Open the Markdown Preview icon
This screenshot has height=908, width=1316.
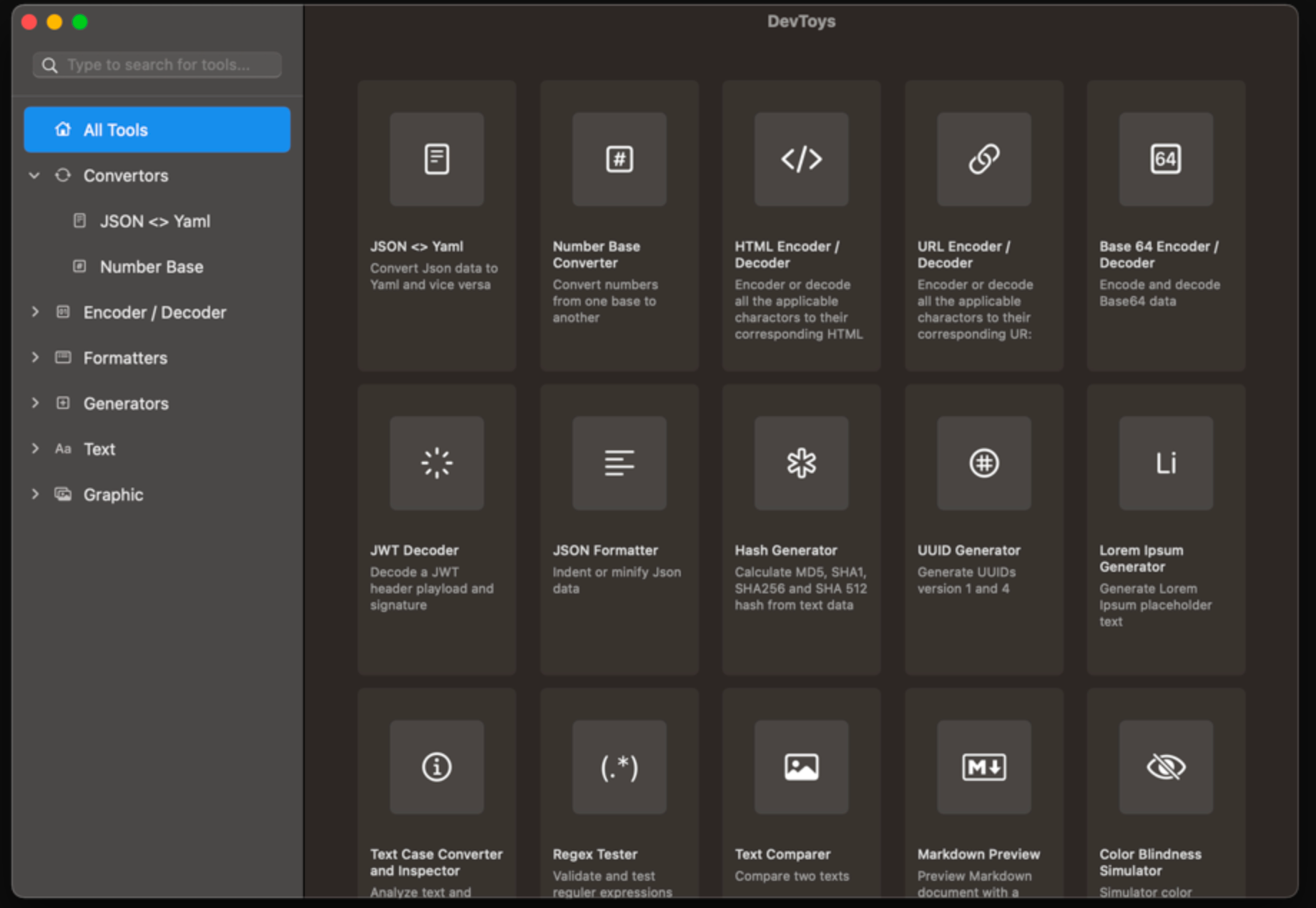[x=984, y=767]
